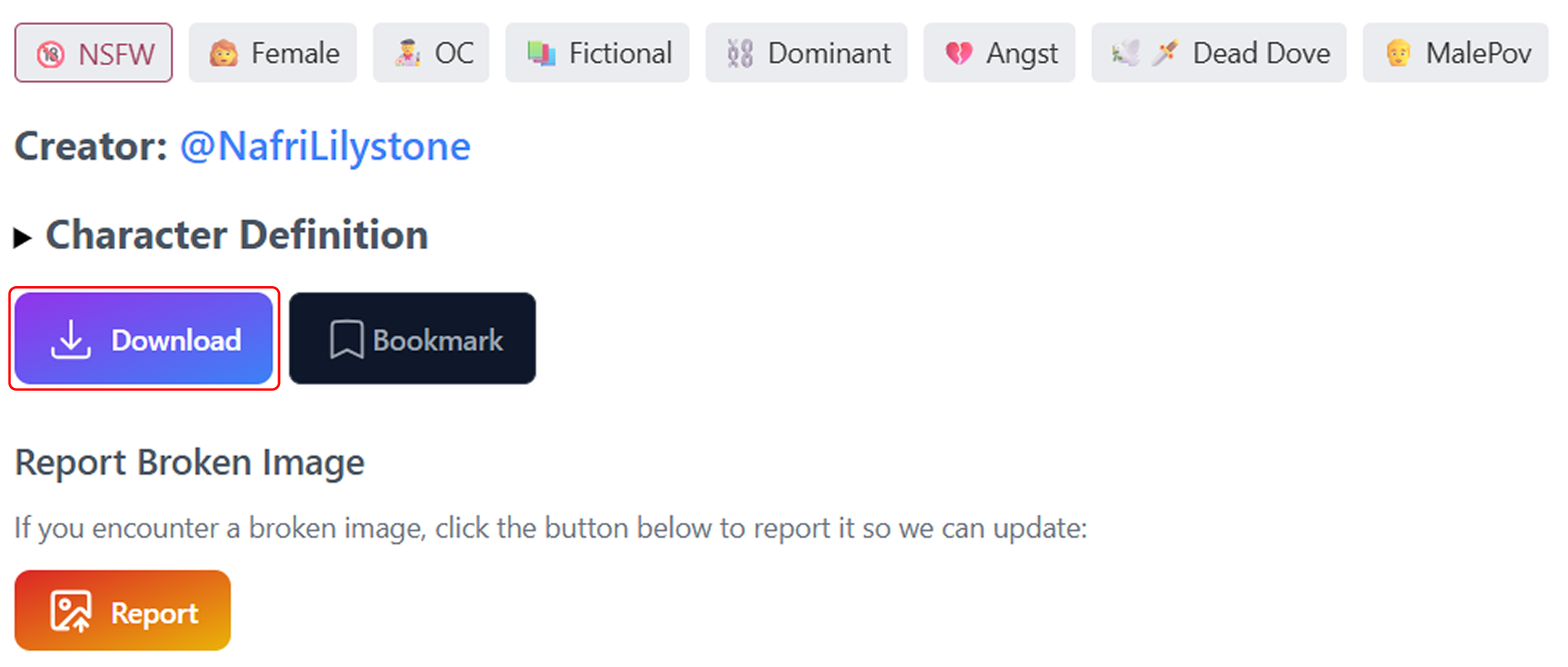
Task: Click the Dominant tag chains icon
Action: point(739,53)
